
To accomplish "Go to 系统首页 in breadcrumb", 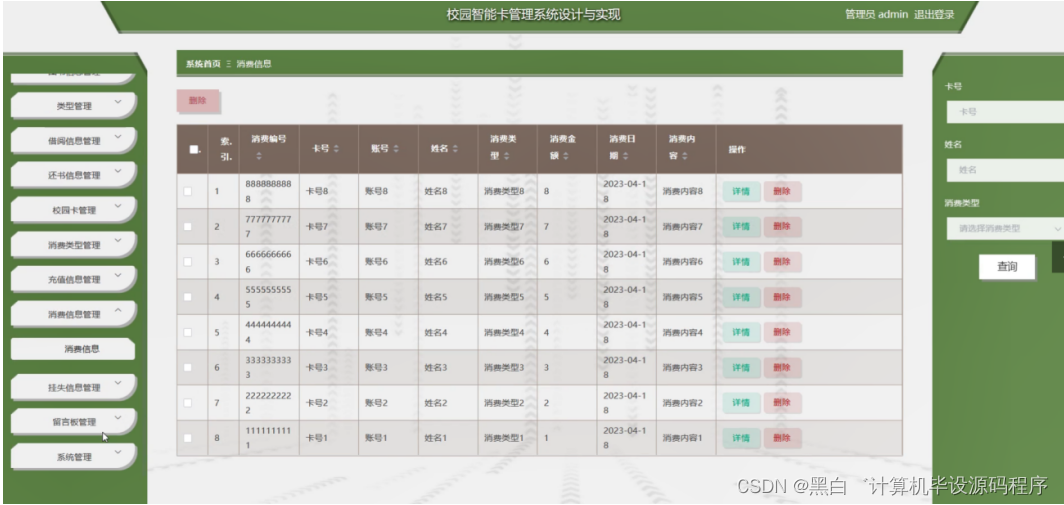I will (x=203, y=64).
